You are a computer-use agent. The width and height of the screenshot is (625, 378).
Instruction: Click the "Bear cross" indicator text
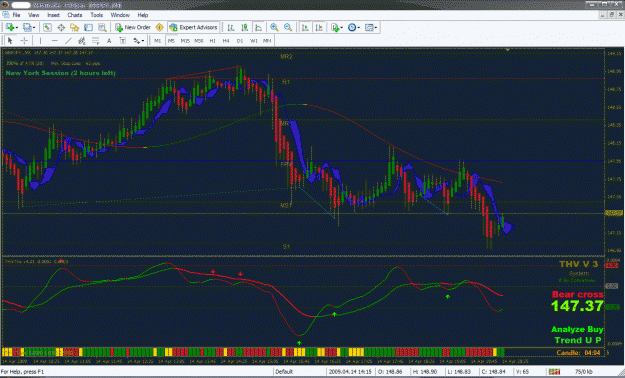pos(578,295)
